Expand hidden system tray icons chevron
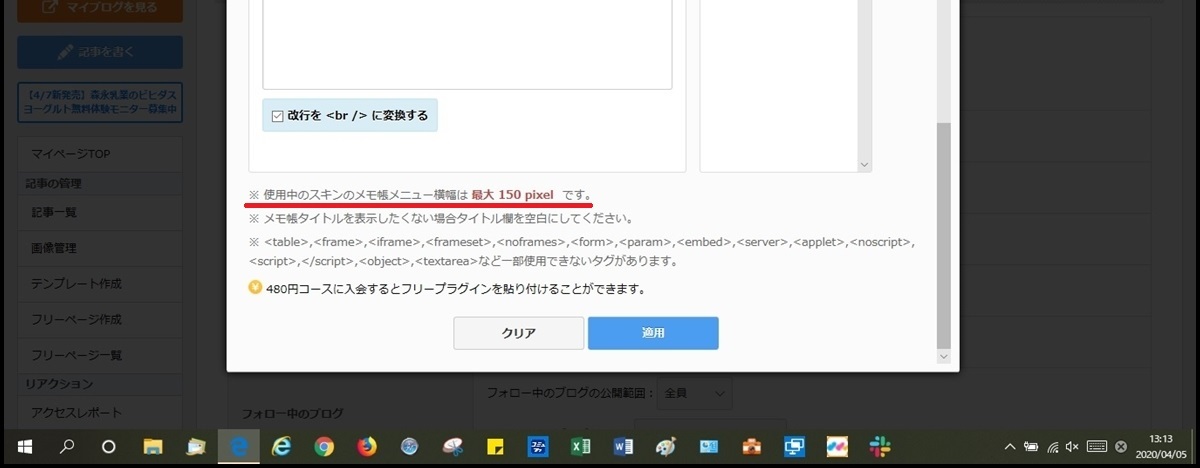This screenshot has width=1200, height=468. 1010,447
